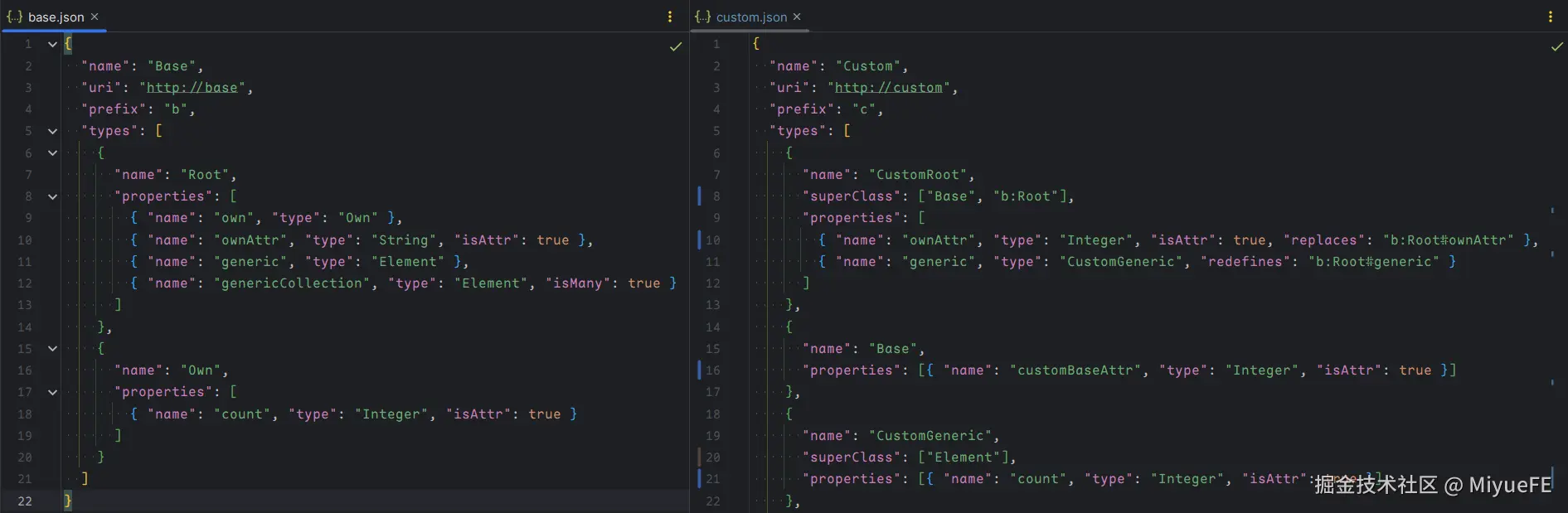Open custom.json editor options menu
The width and height of the screenshot is (1568, 513).
(x=1551, y=17)
